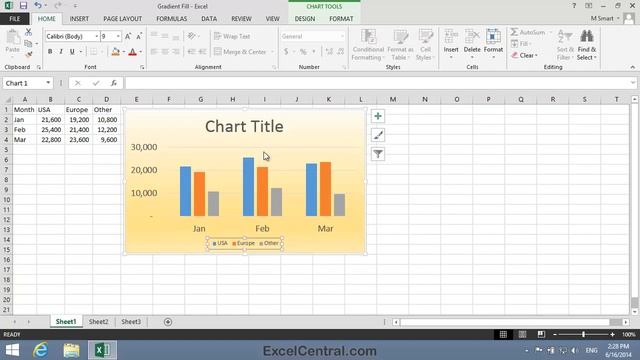Viewport: 640px width, 360px height.
Task: Toggle Bold formatting
Action: pyautogui.click(x=50, y=52)
